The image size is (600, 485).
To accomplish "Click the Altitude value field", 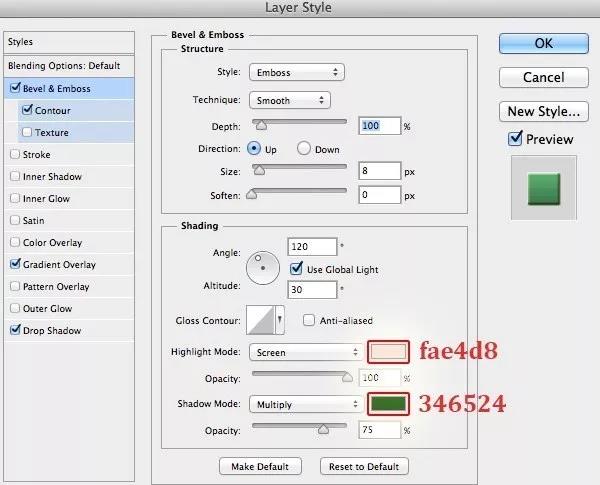I will [x=312, y=289].
